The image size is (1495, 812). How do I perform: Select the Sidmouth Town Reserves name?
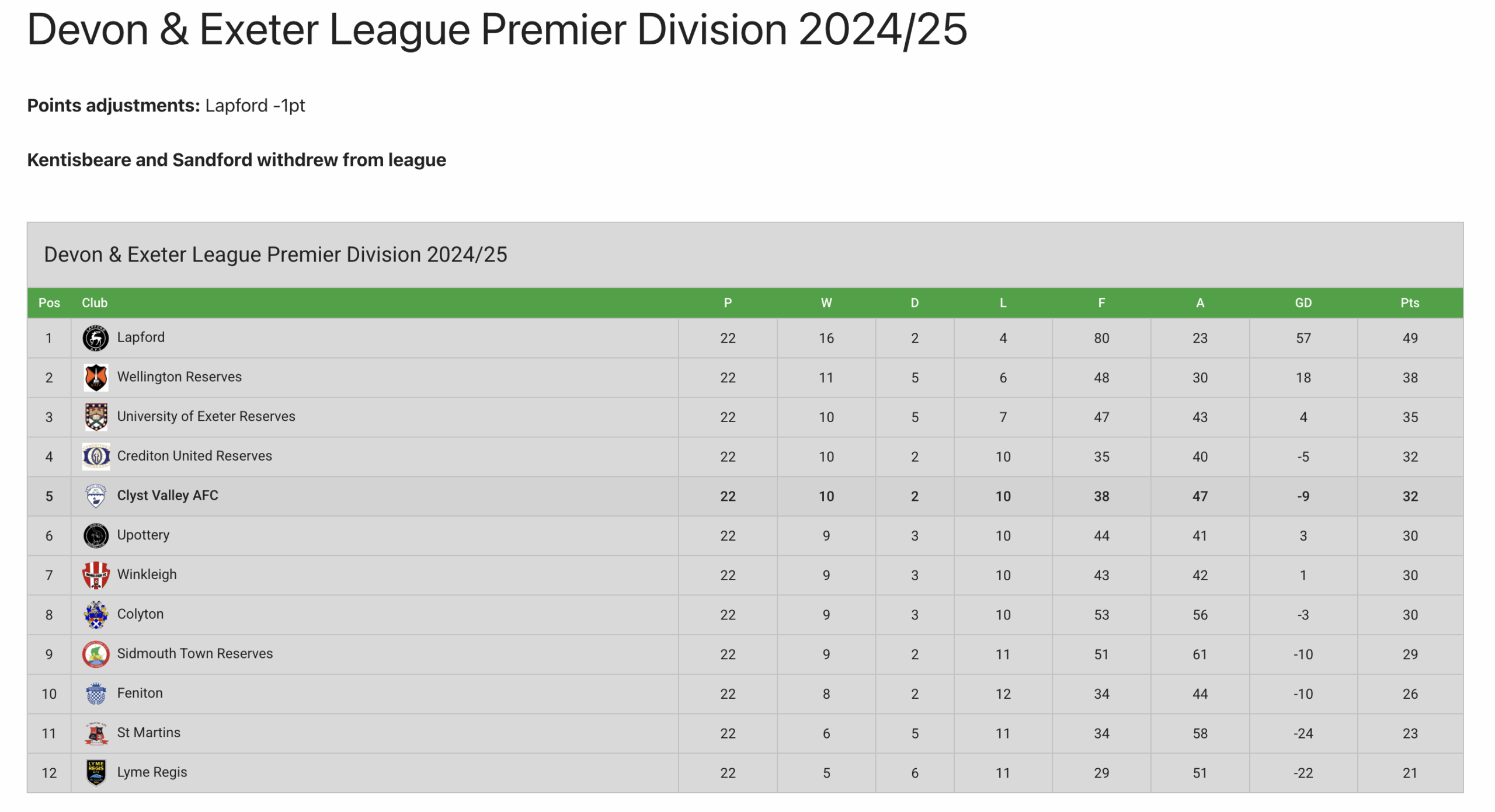[195, 654]
